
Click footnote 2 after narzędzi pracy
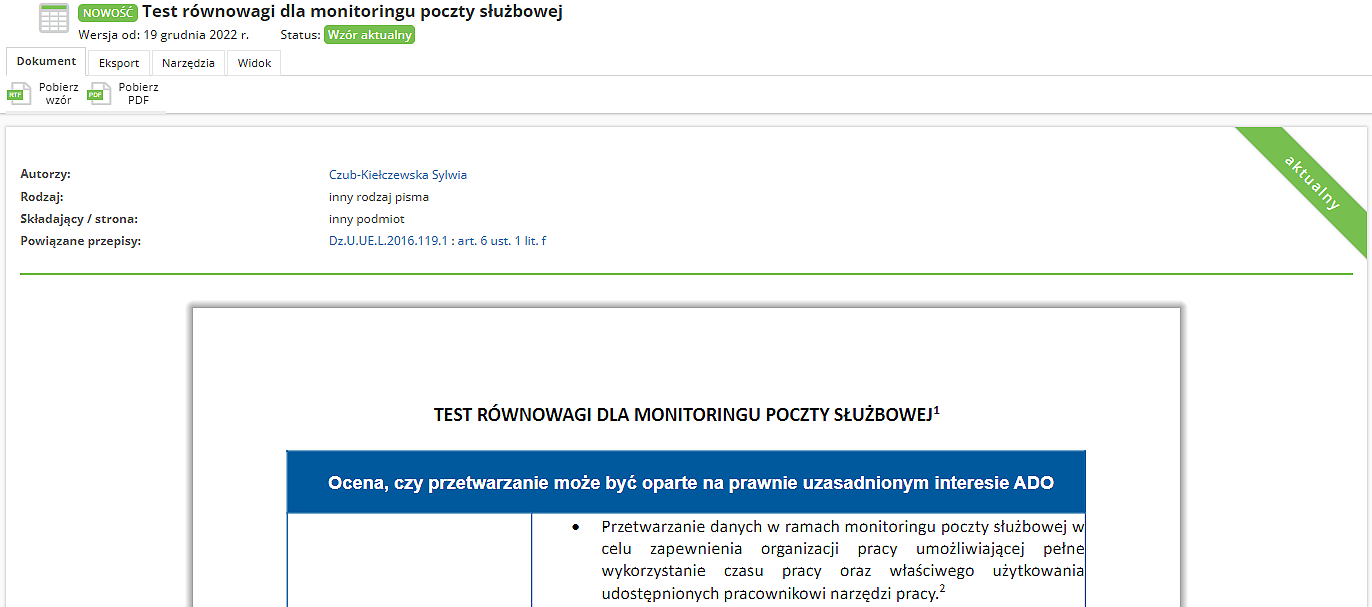(942, 590)
